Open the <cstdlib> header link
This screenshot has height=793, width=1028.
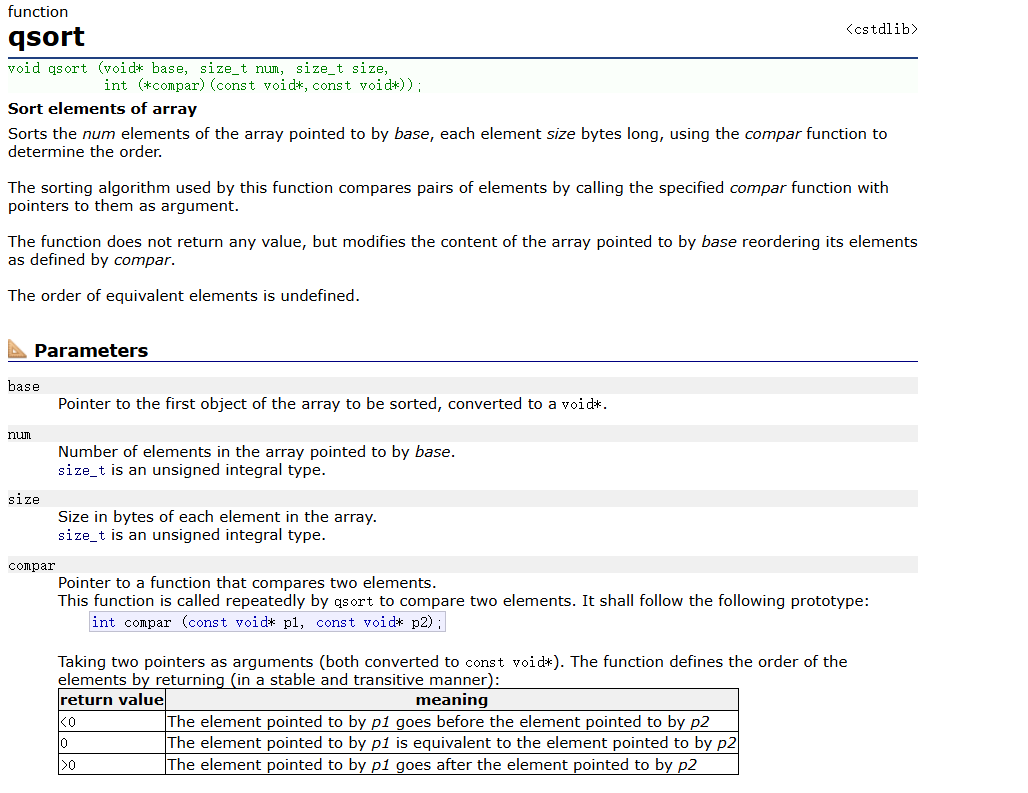[x=881, y=29]
